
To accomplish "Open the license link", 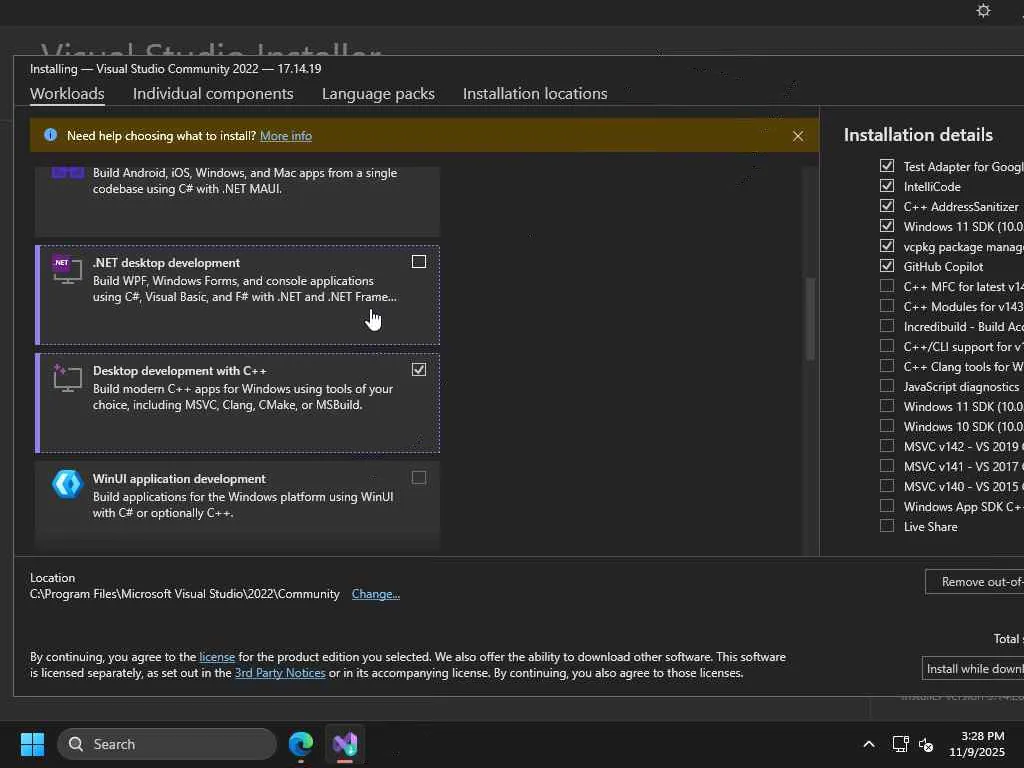I will (x=217, y=657).
